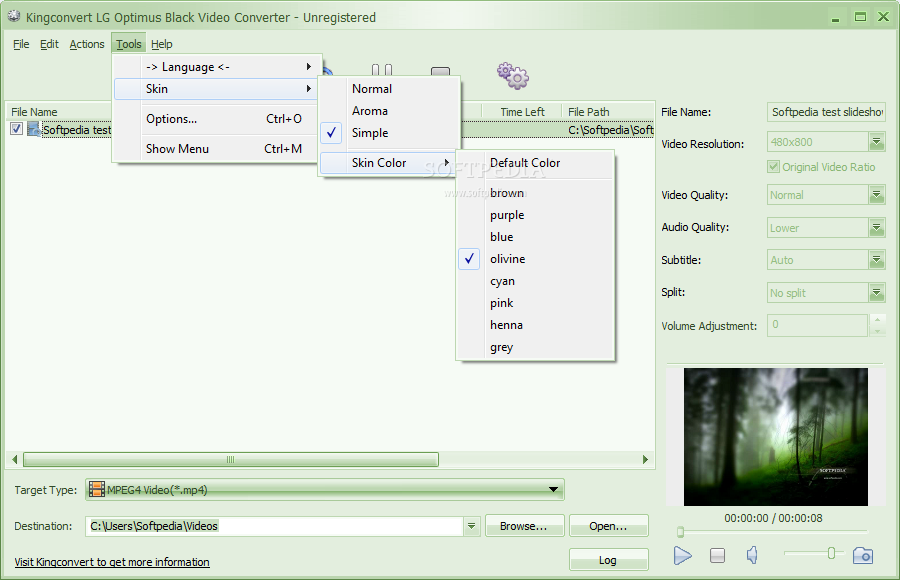Click Show Menu entry
This screenshot has height=580, width=900.
pyautogui.click(x=216, y=149)
